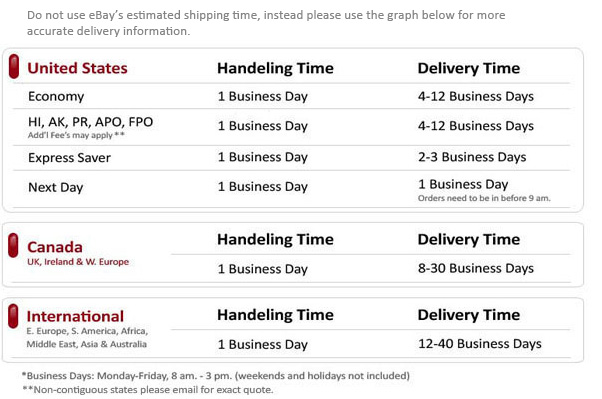Screen dimensions: 602x399
Task: Click the 'Add'l Fee's may apply' note
Action: point(76,135)
